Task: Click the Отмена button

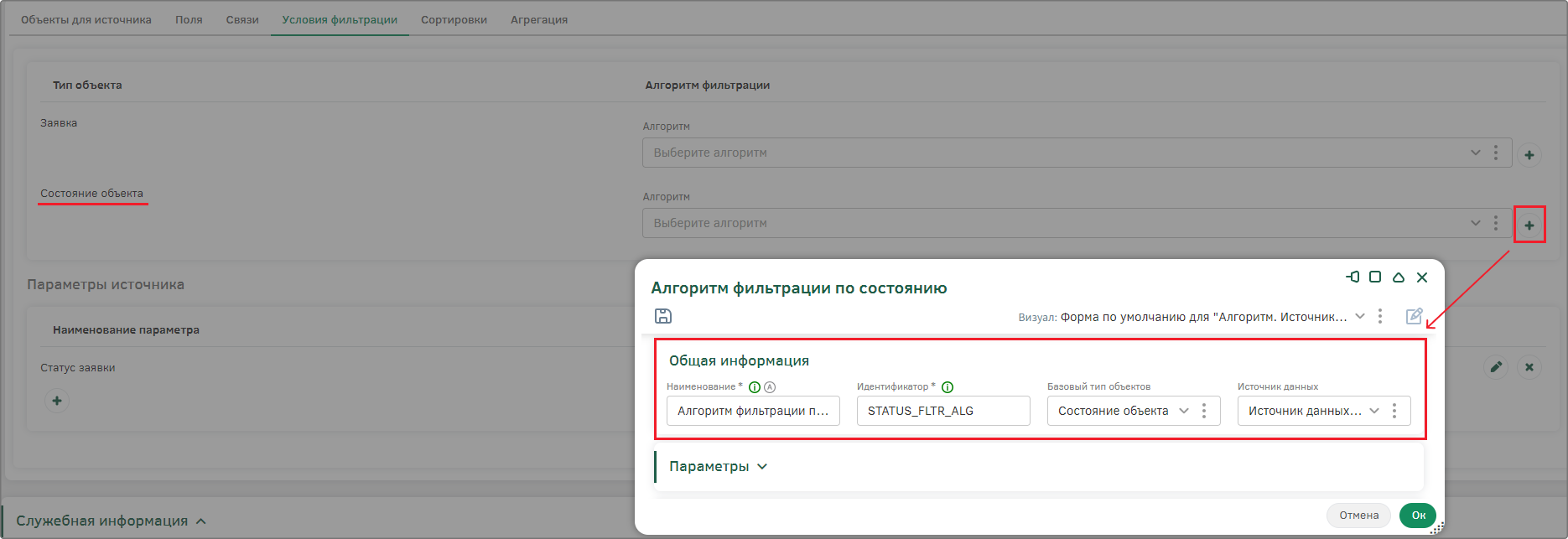Action: click(1358, 516)
